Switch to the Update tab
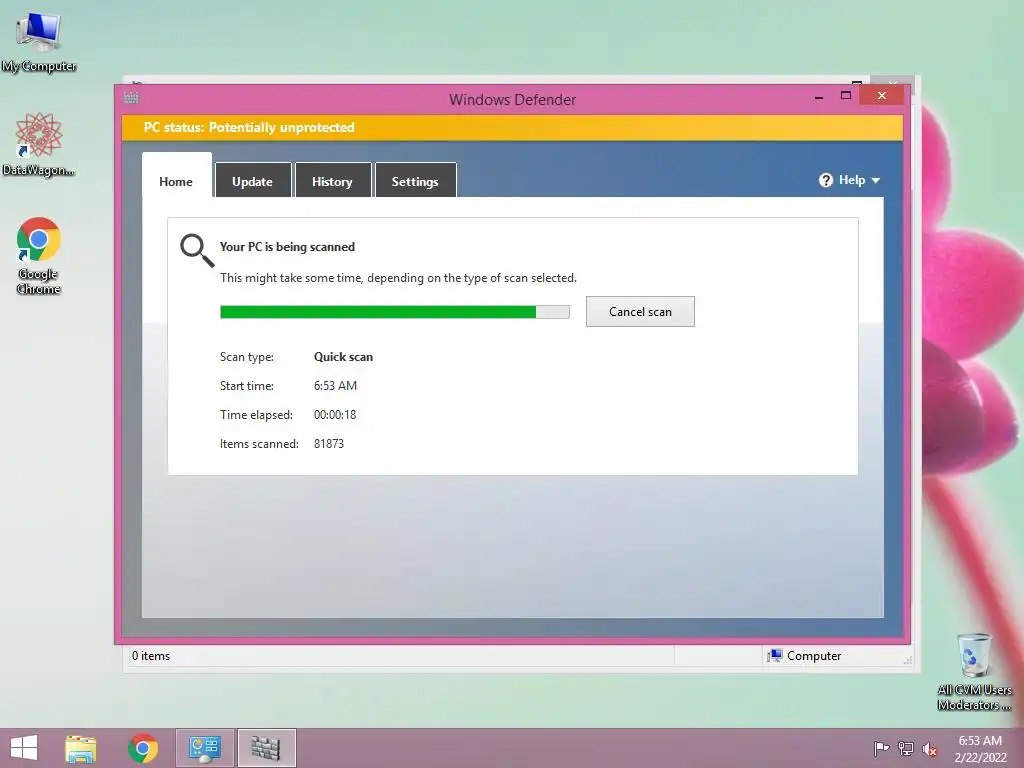The height and width of the screenshot is (768, 1024). tap(253, 180)
